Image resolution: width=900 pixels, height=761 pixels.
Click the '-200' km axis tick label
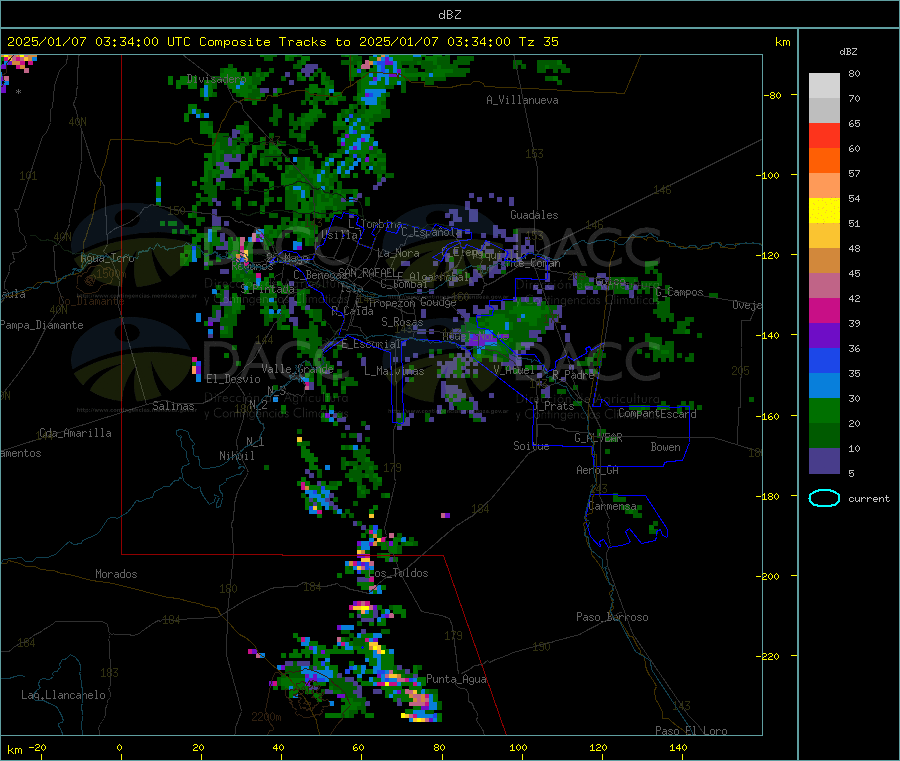tap(767, 576)
